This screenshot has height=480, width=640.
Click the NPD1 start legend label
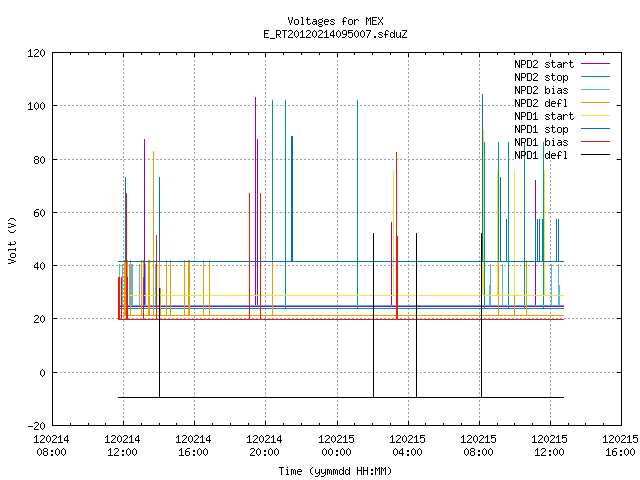(x=544, y=116)
